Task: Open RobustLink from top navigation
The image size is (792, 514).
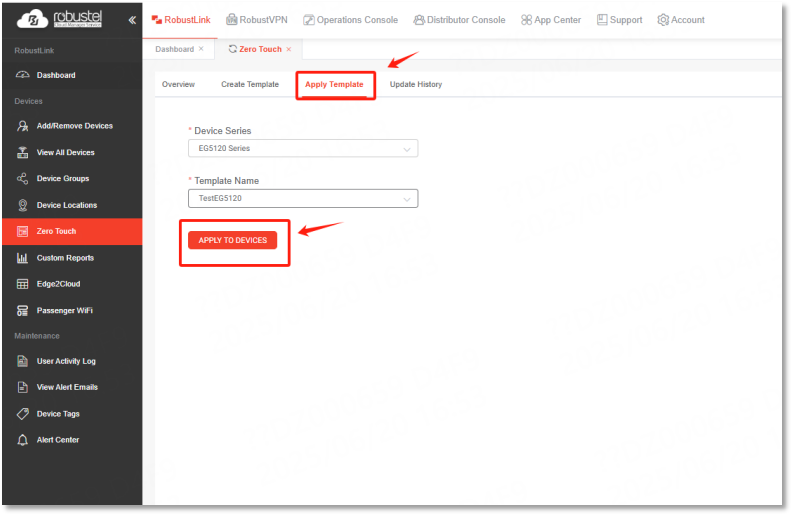Action: 181,20
